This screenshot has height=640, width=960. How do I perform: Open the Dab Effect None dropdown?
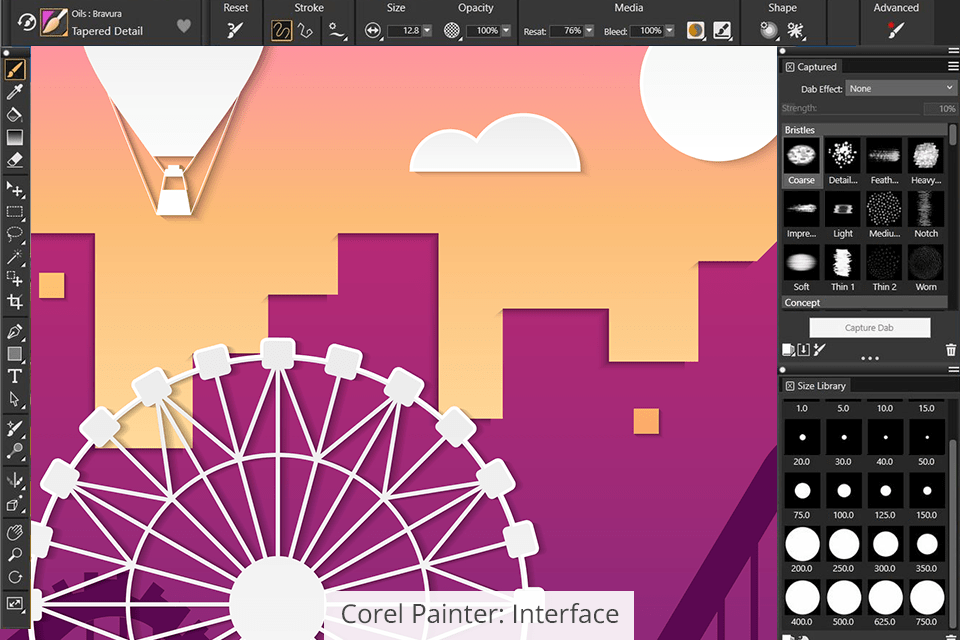[x=901, y=88]
